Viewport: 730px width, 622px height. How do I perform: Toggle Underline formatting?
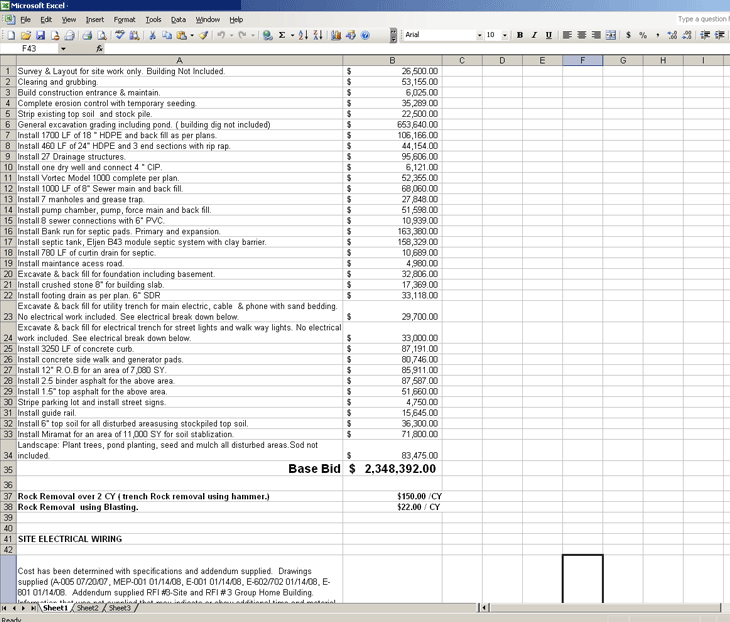tap(549, 35)
